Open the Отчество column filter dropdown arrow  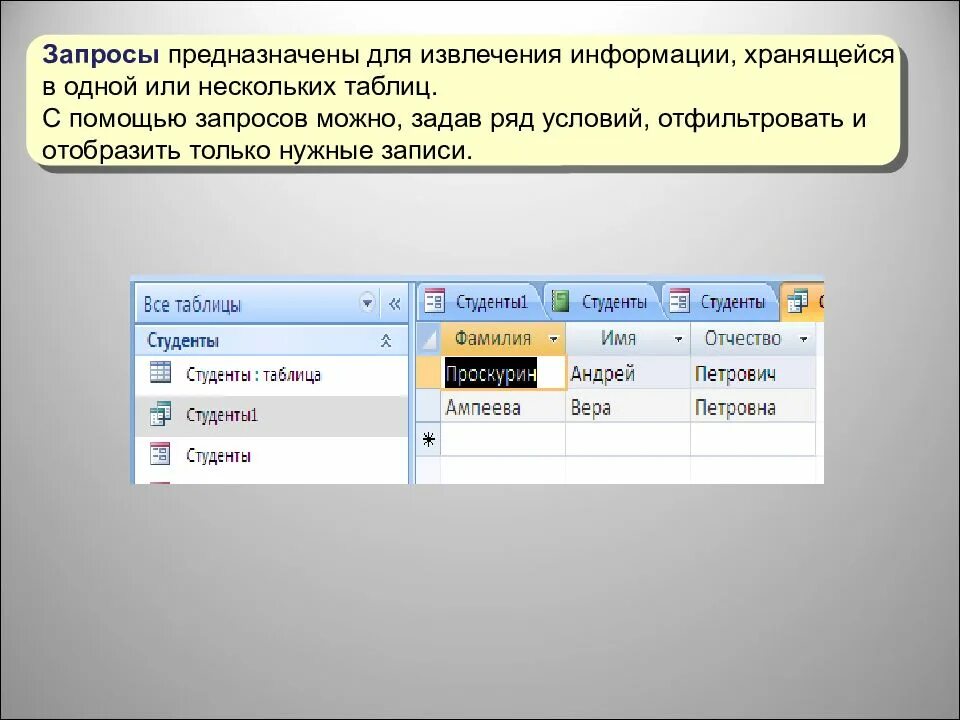coord(803,339)
